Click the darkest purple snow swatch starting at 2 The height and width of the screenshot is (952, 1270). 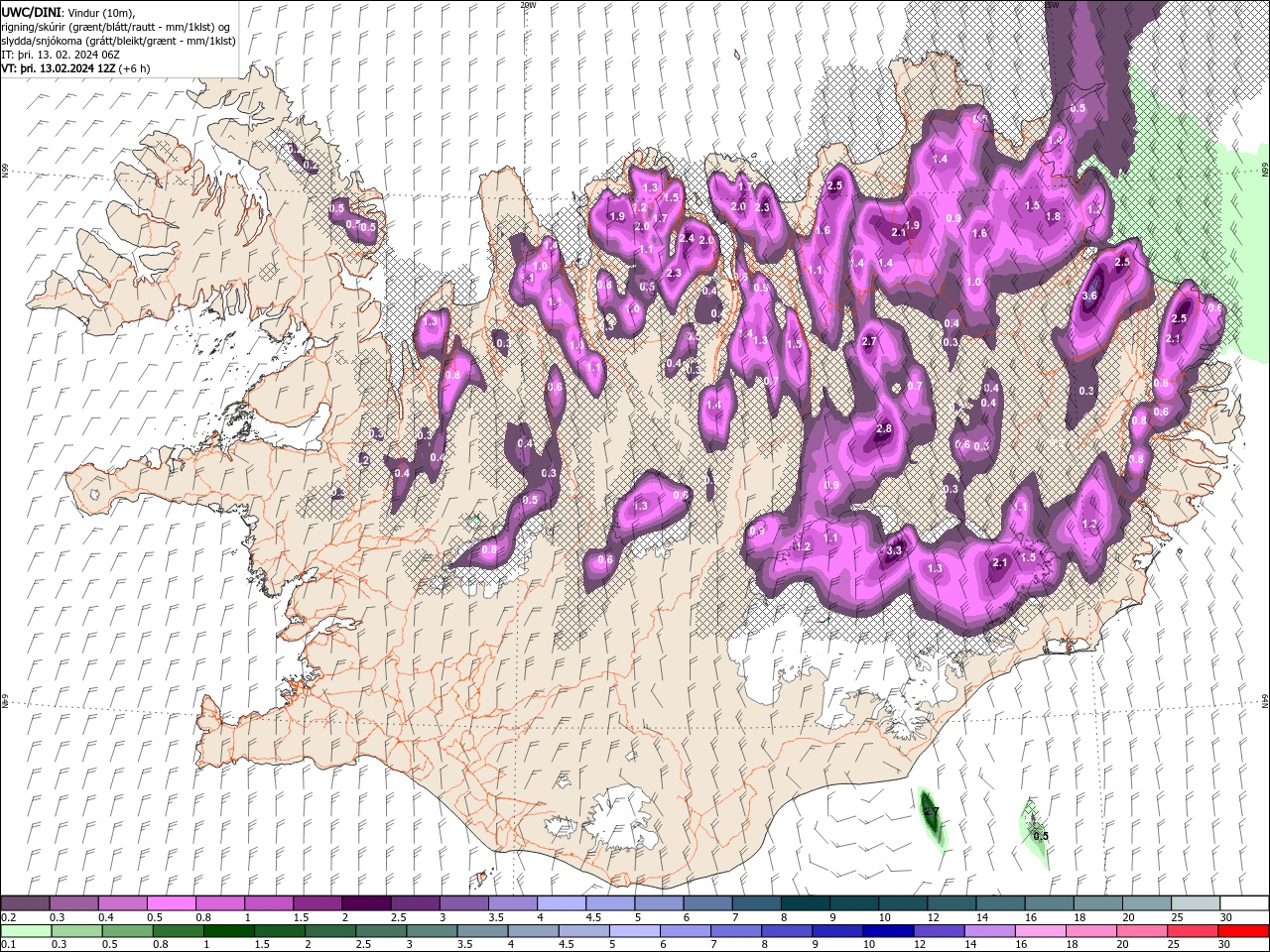coord(366,903)
